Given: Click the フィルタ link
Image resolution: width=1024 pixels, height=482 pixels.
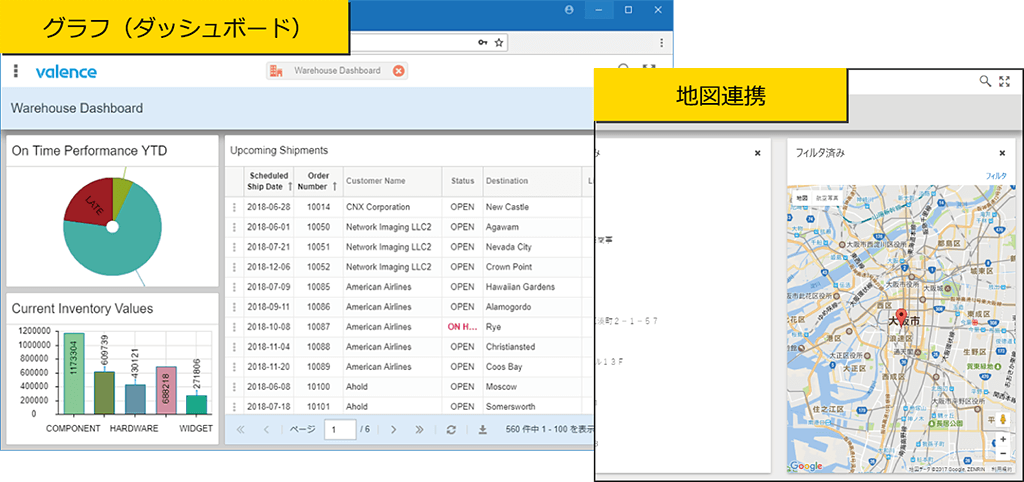Looking at the screenshot, I should coord(996,176).
